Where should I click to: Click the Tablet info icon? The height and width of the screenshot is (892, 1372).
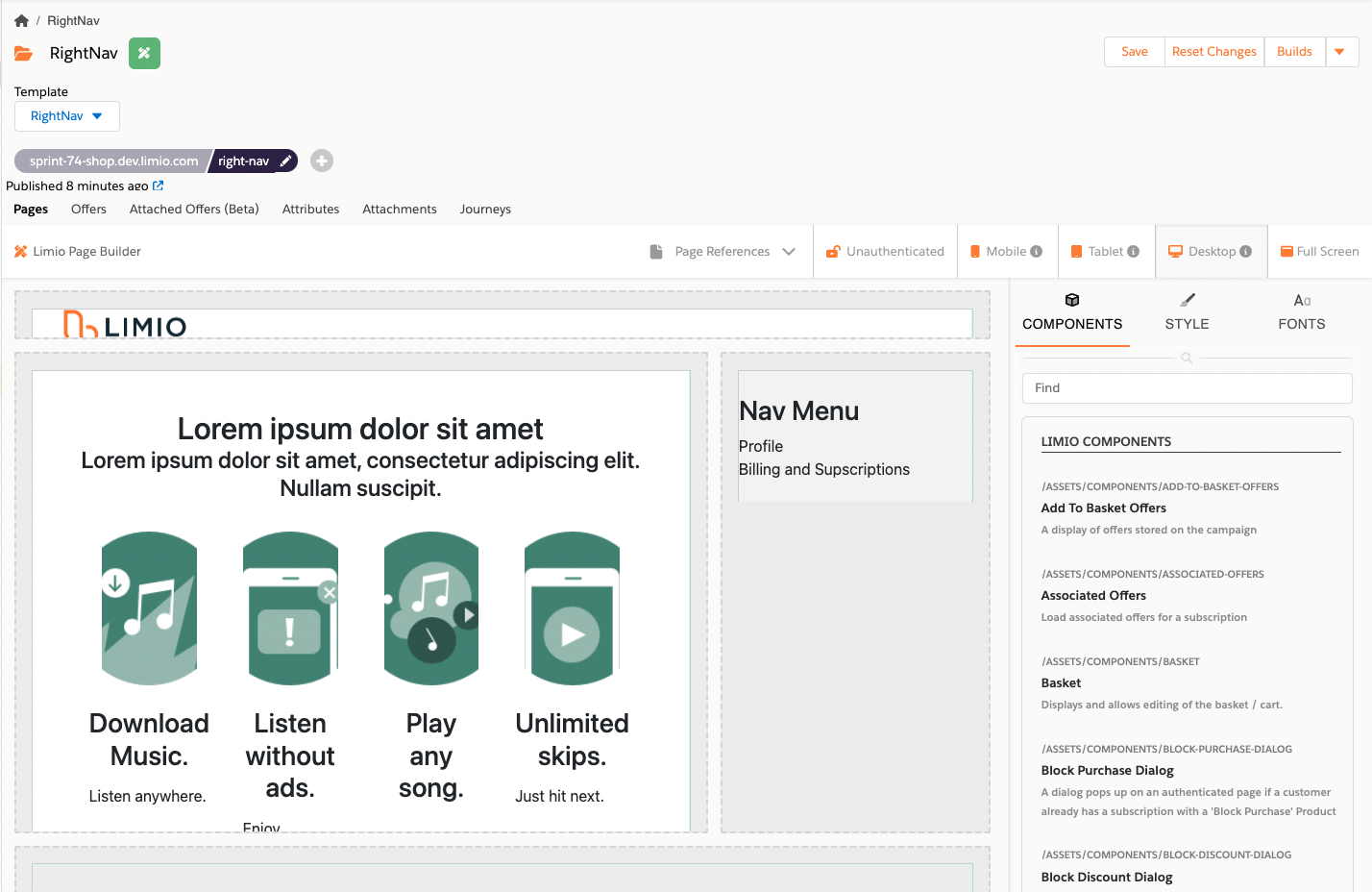[1134, 252]
